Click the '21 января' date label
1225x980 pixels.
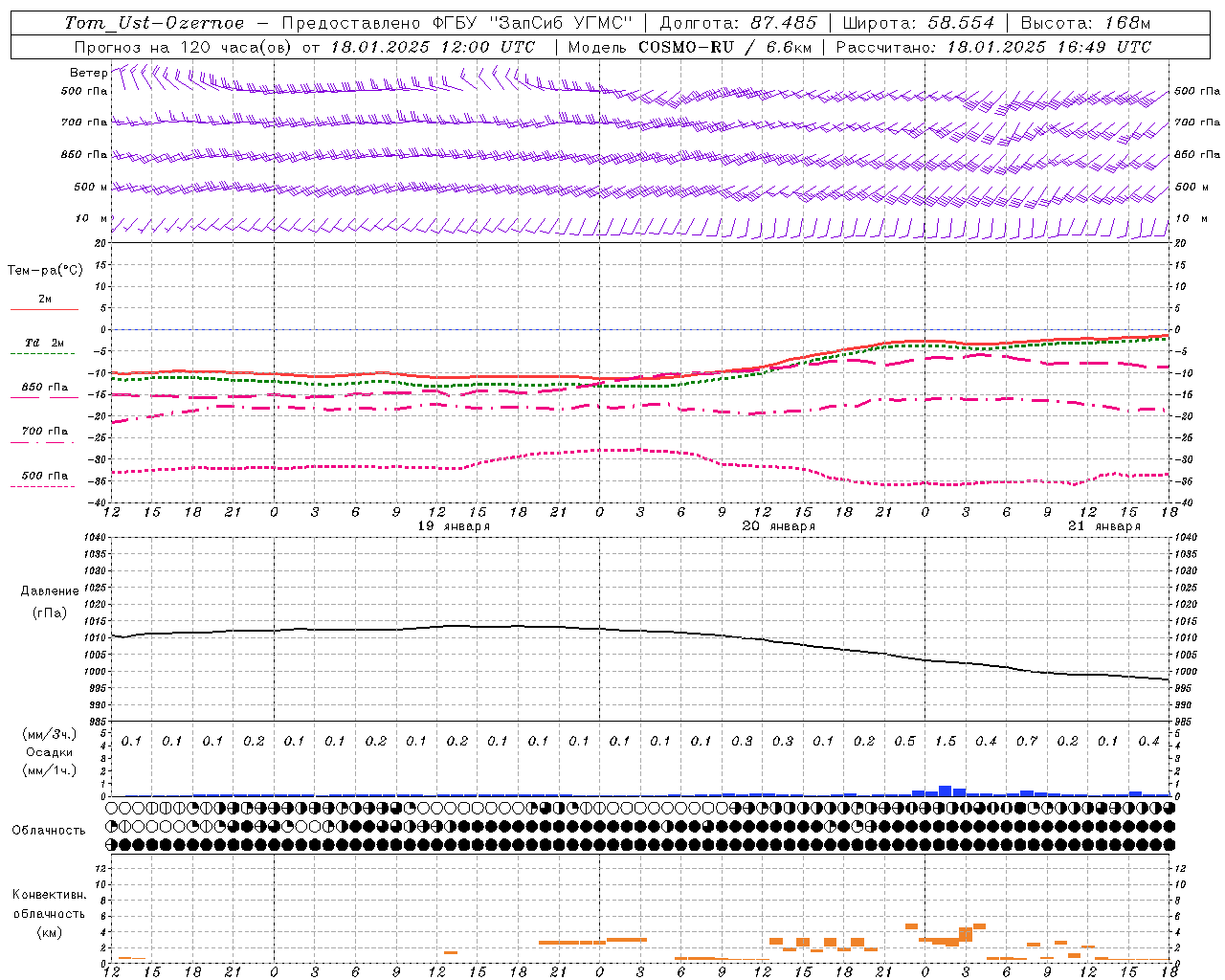tap(1104, 526)
